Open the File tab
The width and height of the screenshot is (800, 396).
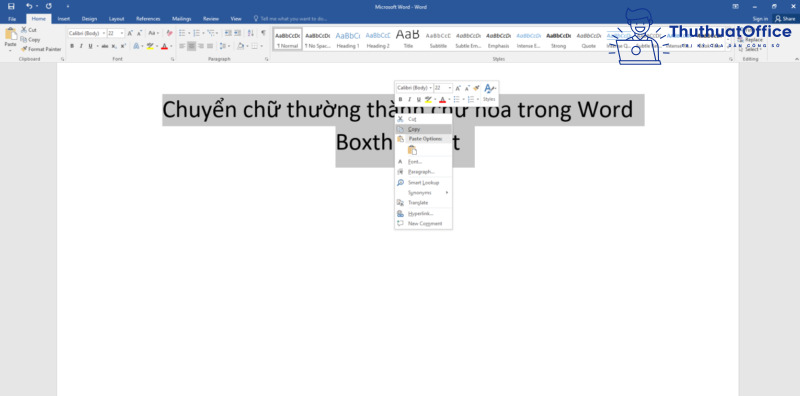click(x=12, y=19)
